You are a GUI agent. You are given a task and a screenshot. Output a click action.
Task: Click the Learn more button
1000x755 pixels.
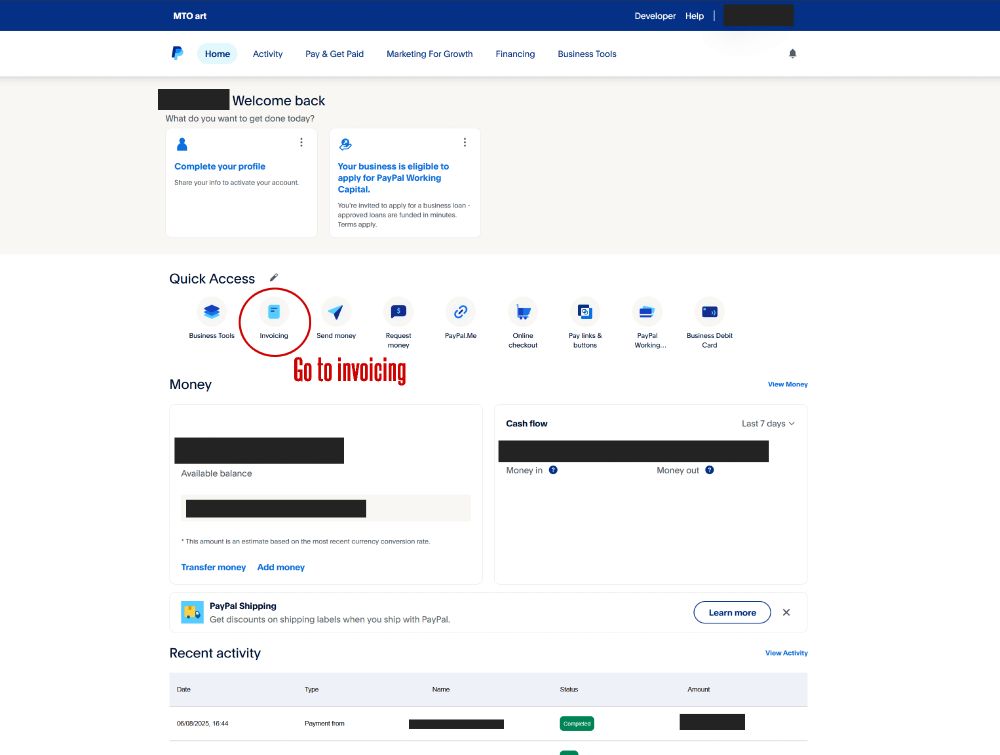732,612
